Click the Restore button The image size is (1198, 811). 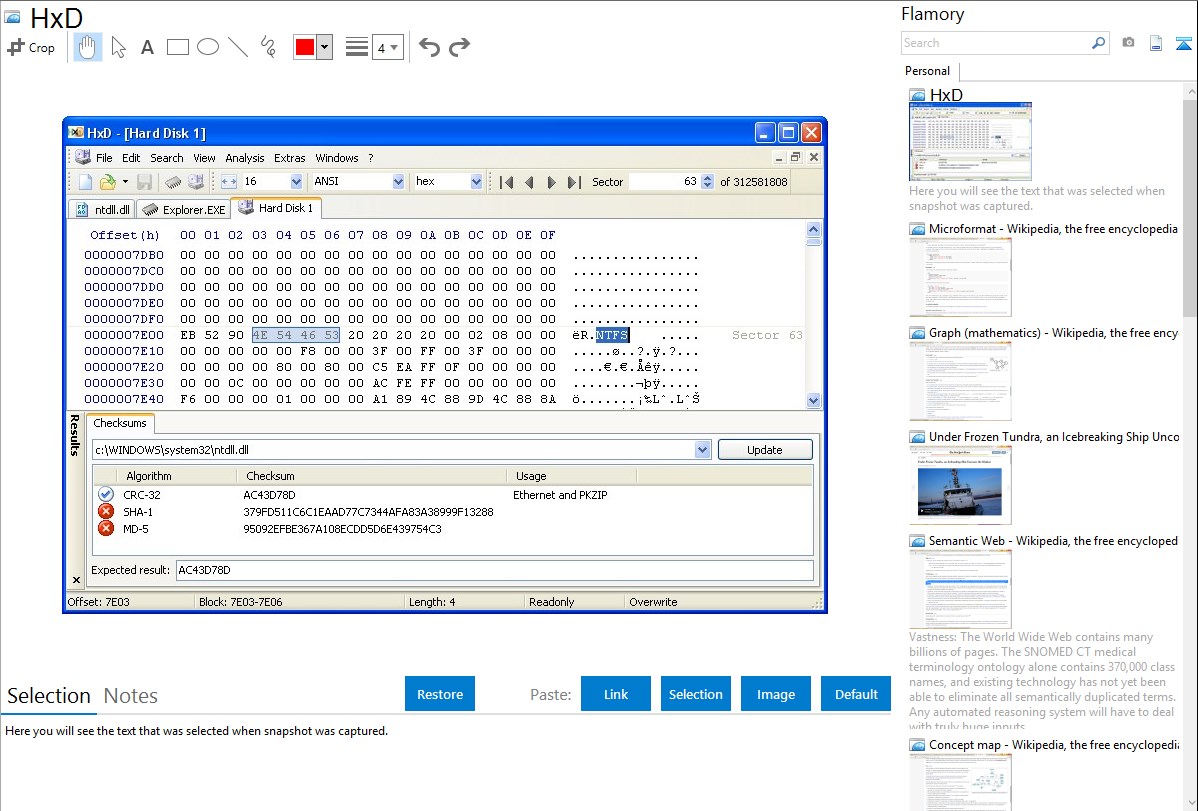(440, 694)
